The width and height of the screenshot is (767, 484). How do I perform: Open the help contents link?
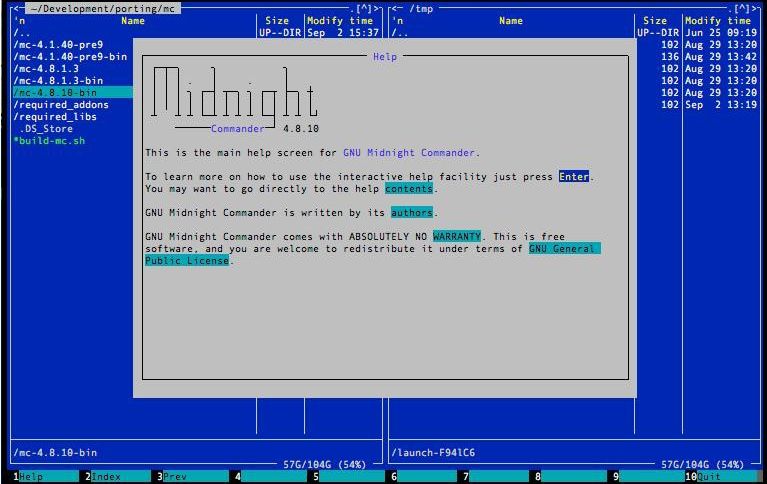(x=409, y=188)
